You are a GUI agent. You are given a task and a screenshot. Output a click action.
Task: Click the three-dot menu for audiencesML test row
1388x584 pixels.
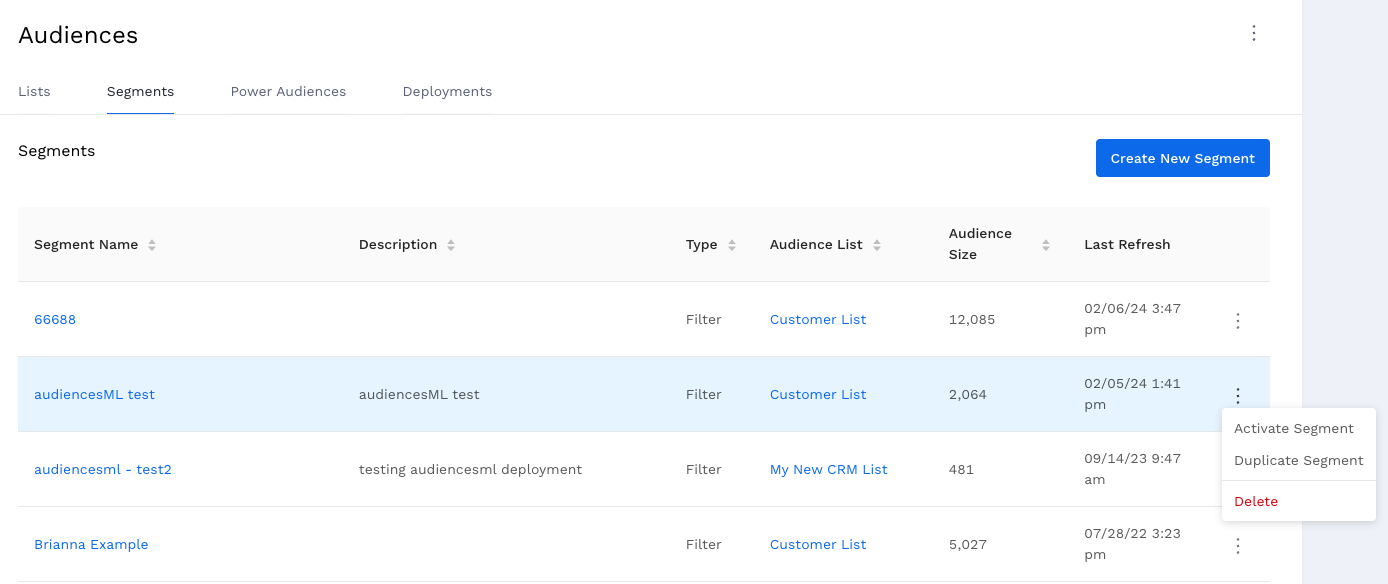click(x=1238, y=396)
